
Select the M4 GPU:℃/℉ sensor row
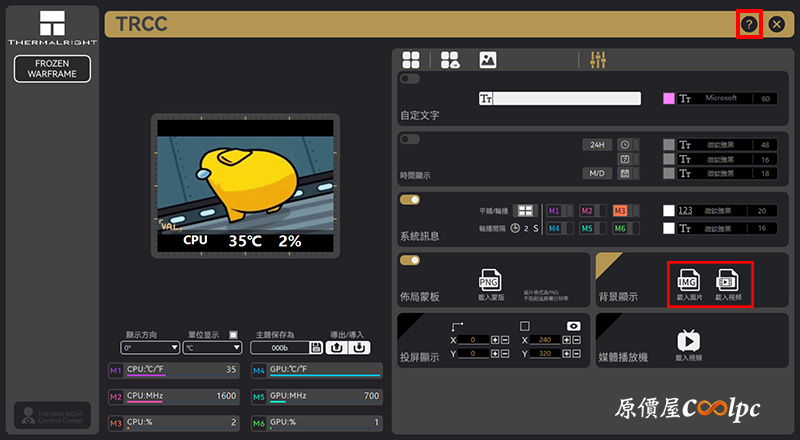point(317,370)
